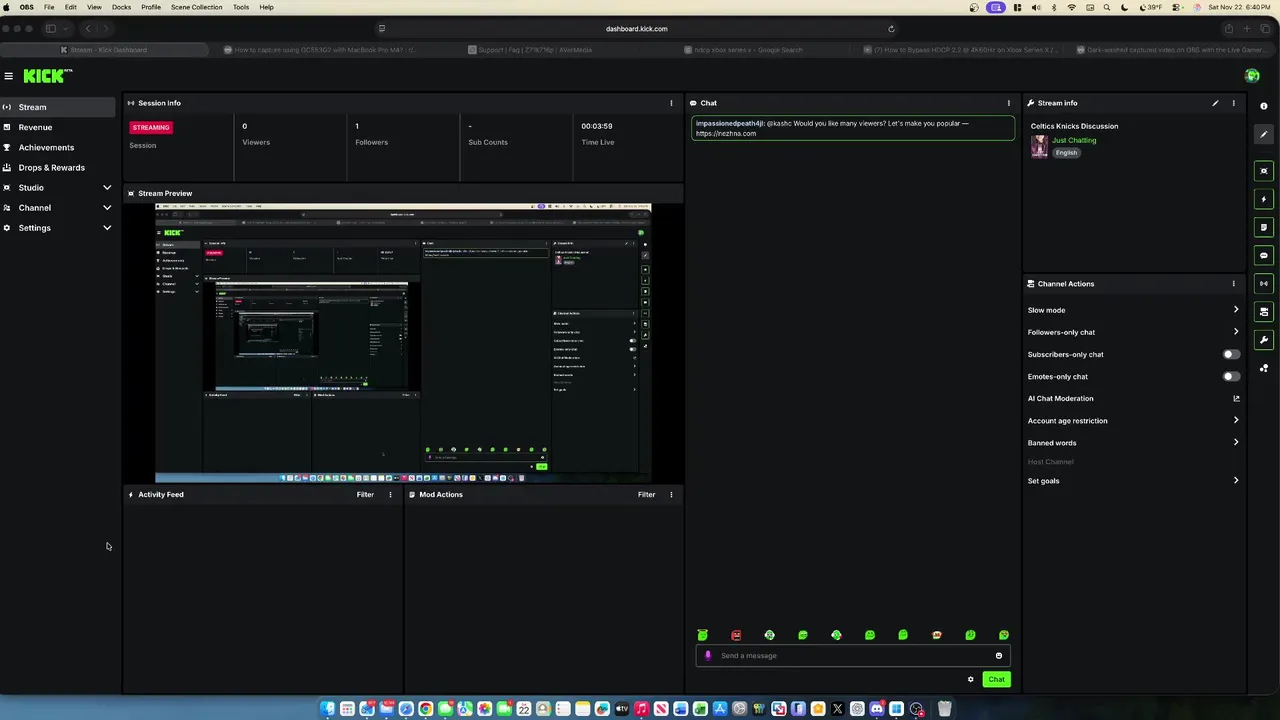Open Channel Actions panel three-dot menu
Image resolution: width=1280 pixels, height=720 pixels.
pyautogui.click(x=1233, y=284)
